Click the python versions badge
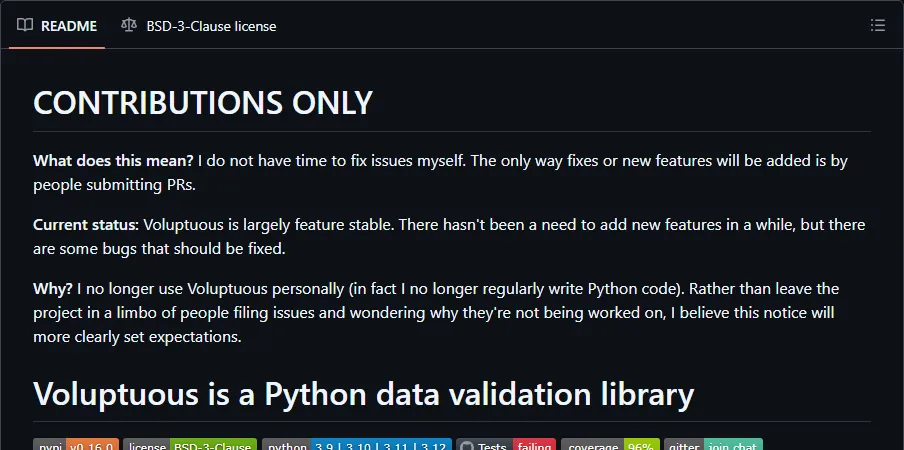The height and width of the screenshot is (450, 904). point(357,444)
